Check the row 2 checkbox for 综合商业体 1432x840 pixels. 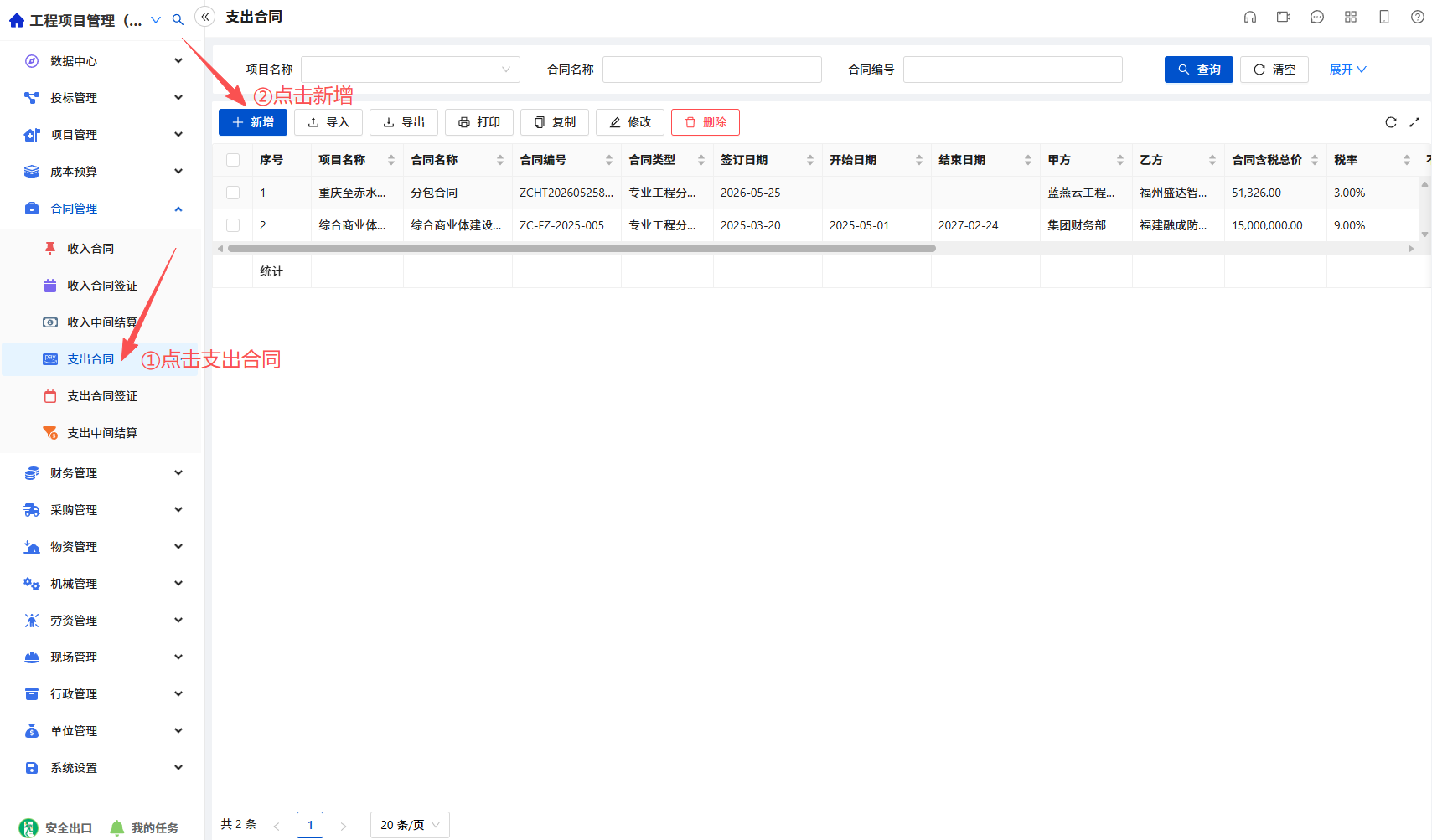tap(233, 225)
